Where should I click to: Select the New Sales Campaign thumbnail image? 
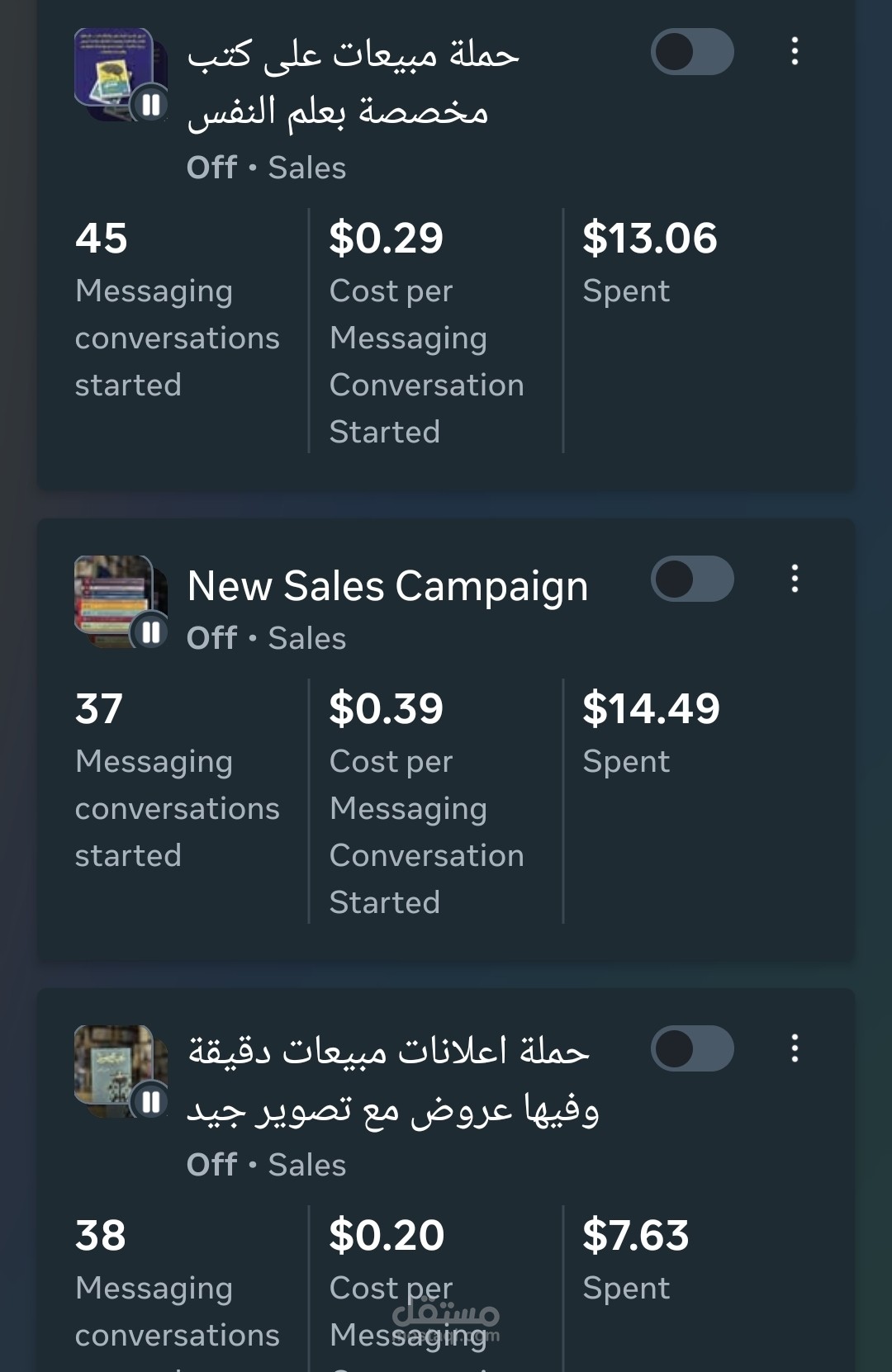point(112,594)
